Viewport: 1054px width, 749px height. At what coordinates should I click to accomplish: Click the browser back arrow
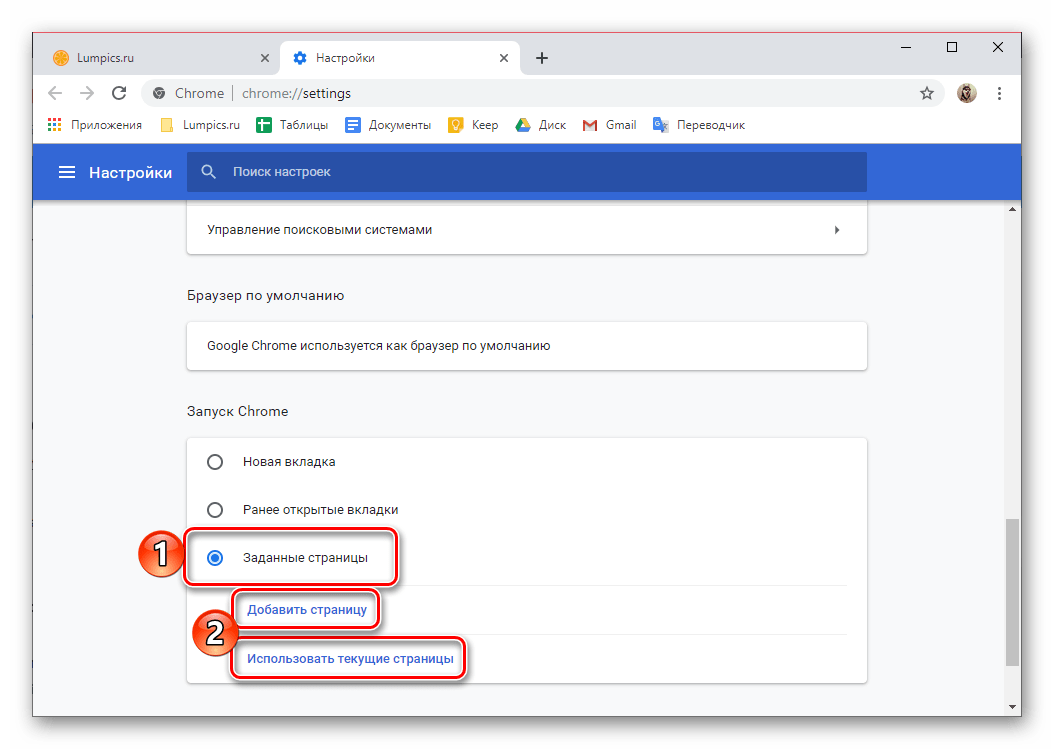tap(55, 93)
